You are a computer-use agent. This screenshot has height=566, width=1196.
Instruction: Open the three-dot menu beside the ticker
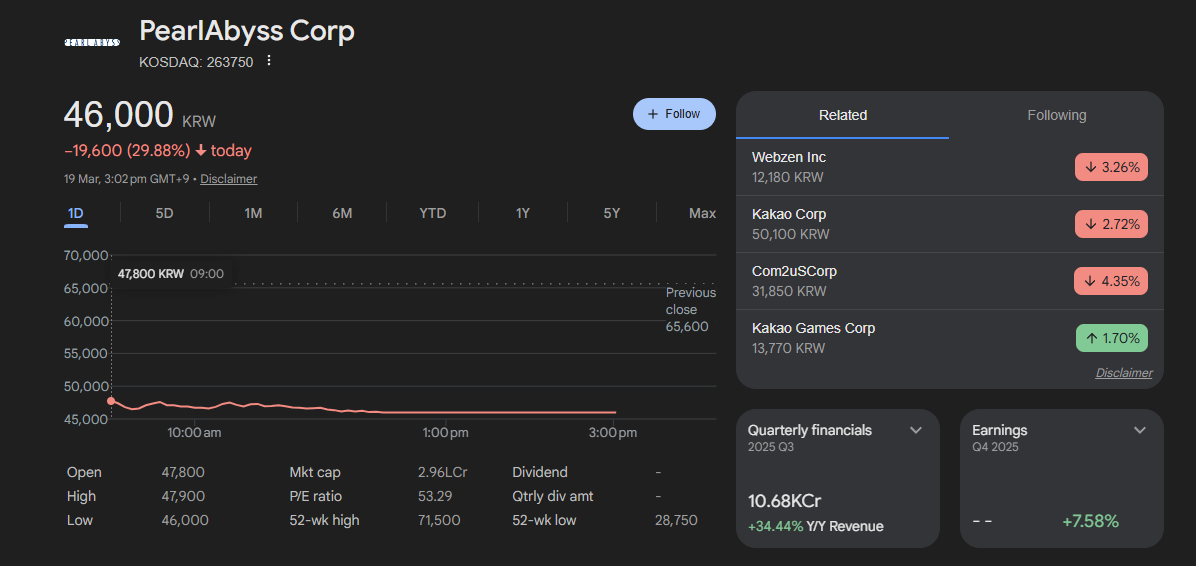click(x=268, y=61)
